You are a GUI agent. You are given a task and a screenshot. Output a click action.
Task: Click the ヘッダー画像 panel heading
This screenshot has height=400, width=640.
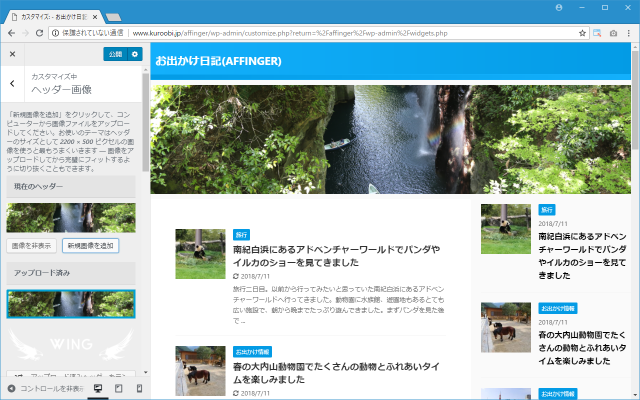pyautogui.click(x=62, y=90)
